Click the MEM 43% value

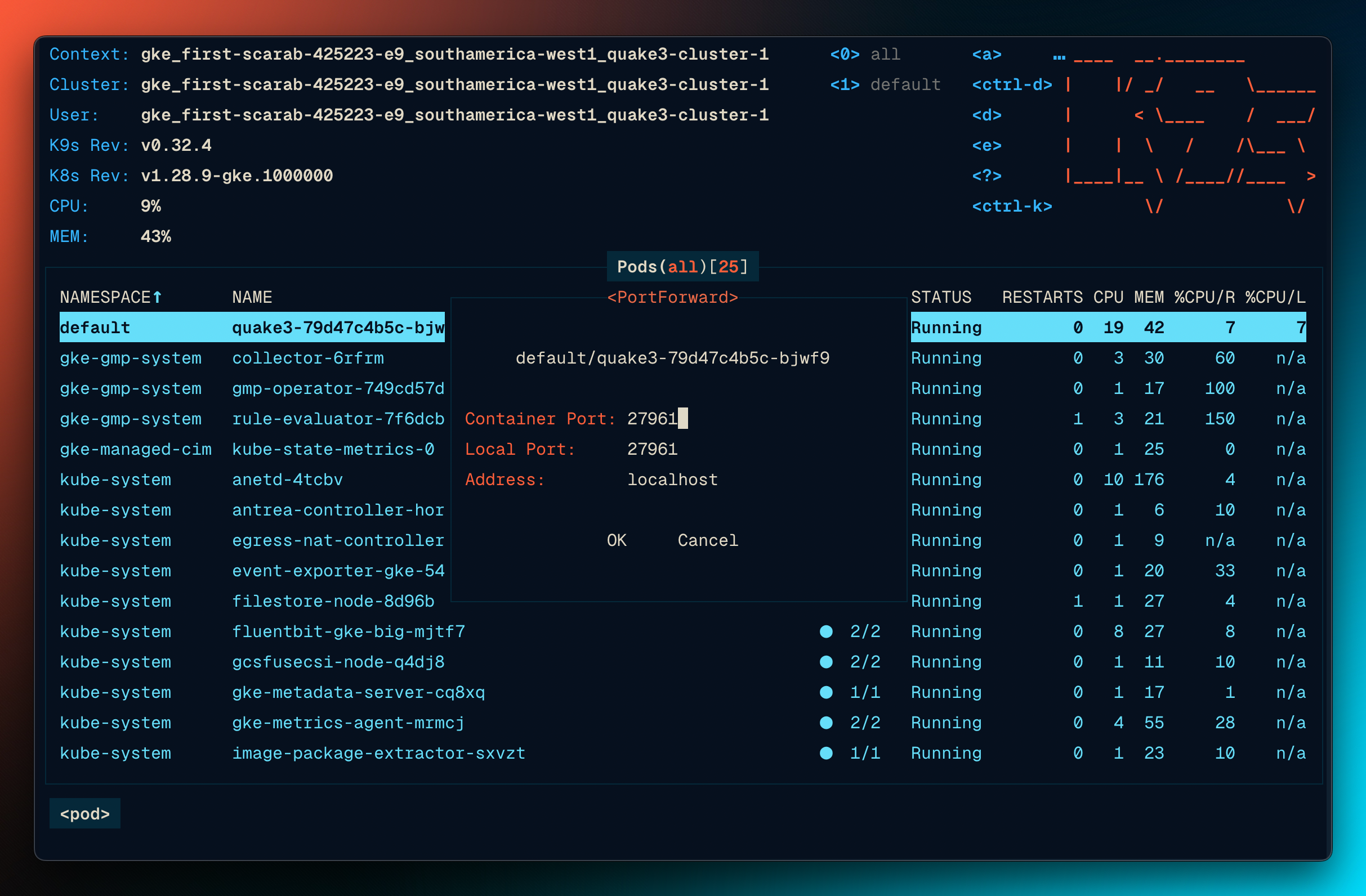coord(156,237)
